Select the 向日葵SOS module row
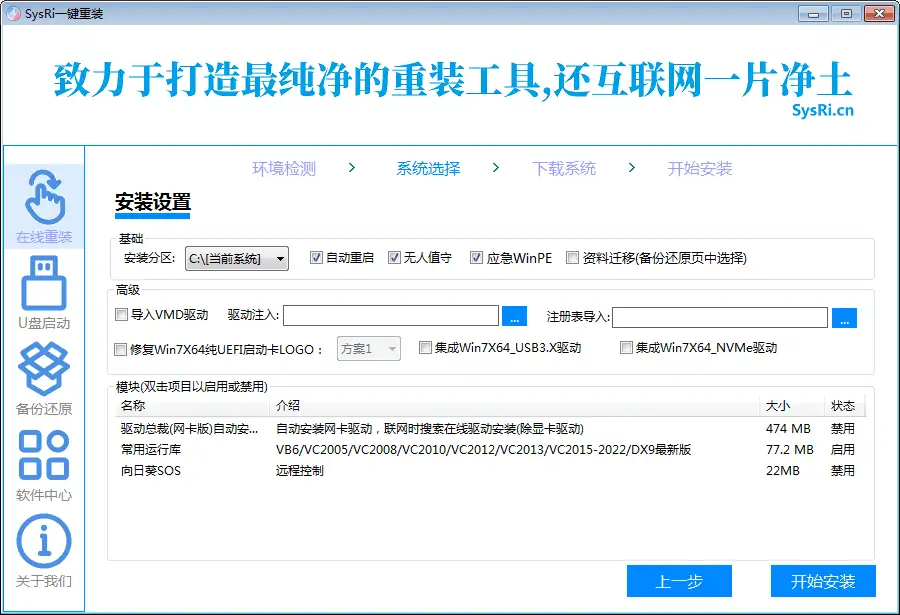Screen dimensions: 900x615 pos(490,471)
